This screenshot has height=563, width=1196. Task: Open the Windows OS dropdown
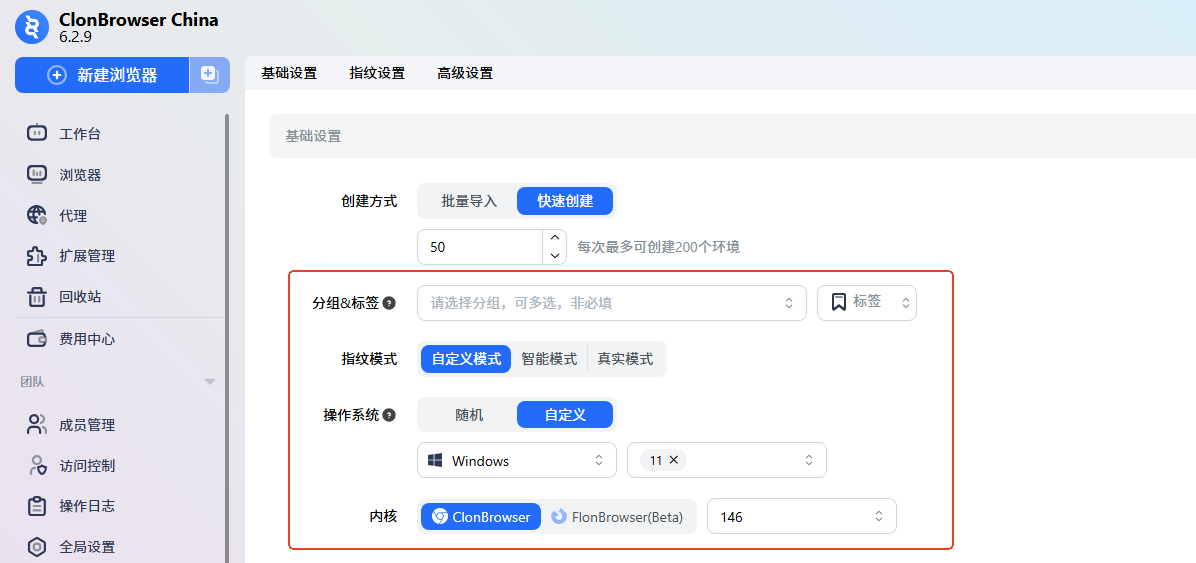pyautogui.click(x=517, y=460)
